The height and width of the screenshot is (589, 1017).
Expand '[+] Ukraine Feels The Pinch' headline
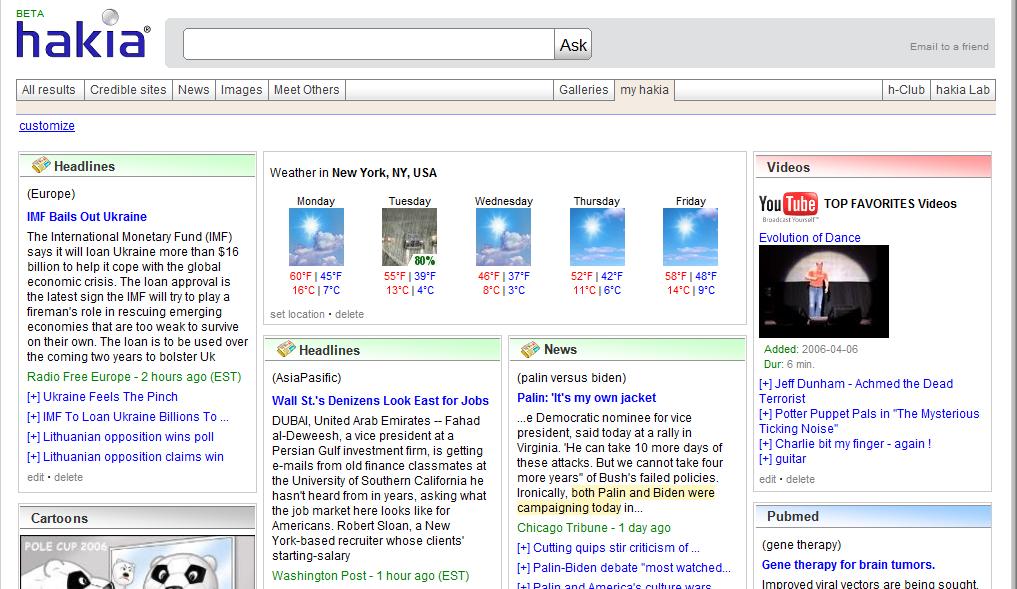[x=102, y=397]
